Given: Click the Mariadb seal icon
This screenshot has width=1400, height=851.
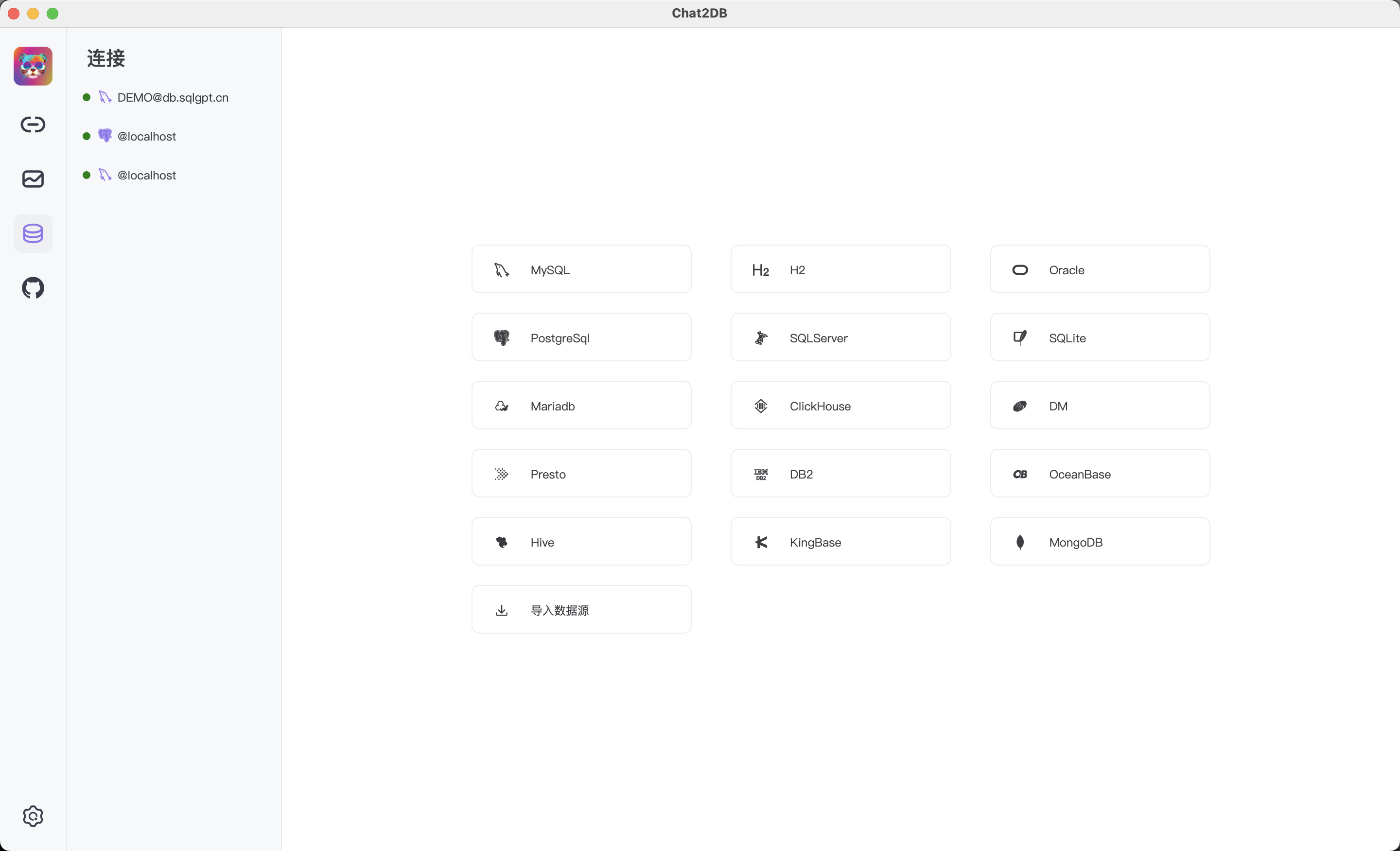Looking at the screenshot, I should click(502, 406).
